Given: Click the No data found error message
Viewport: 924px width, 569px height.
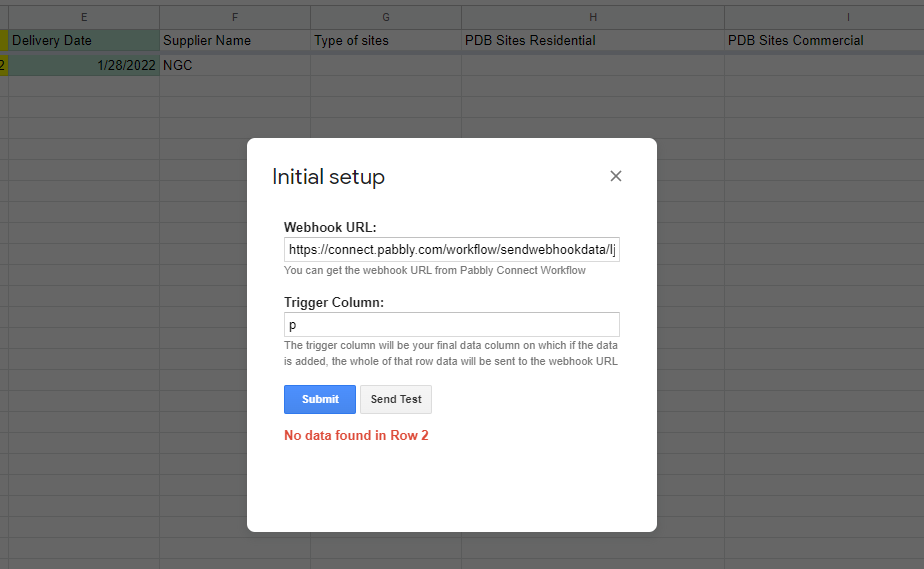Looking at the screenshot, I should (x=356, y=435).
